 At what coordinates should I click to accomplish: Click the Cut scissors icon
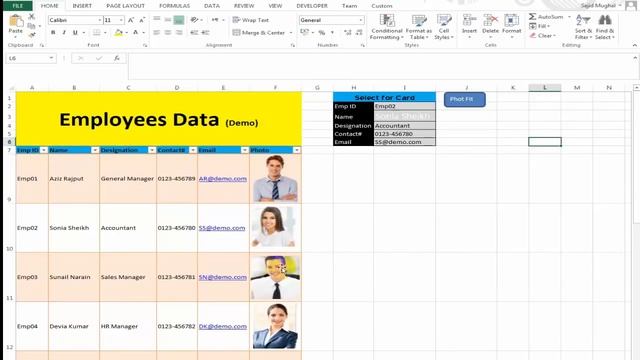pyautogui.click(x=31, y=17)
